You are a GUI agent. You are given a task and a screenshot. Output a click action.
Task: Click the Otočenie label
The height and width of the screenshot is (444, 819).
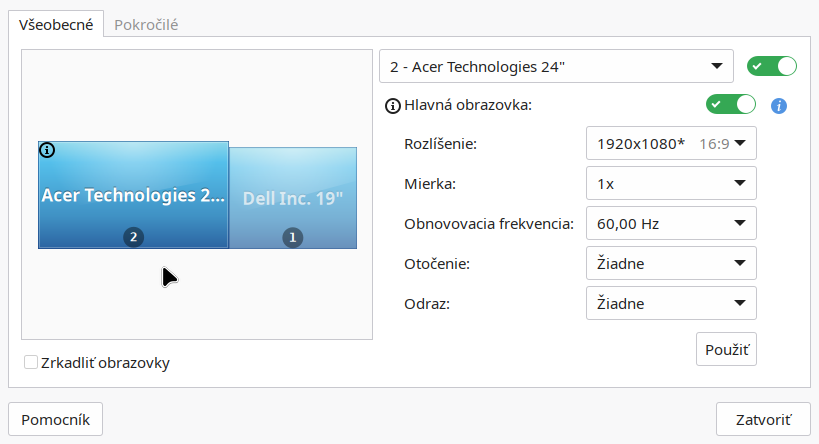click(x=437, y=264)
